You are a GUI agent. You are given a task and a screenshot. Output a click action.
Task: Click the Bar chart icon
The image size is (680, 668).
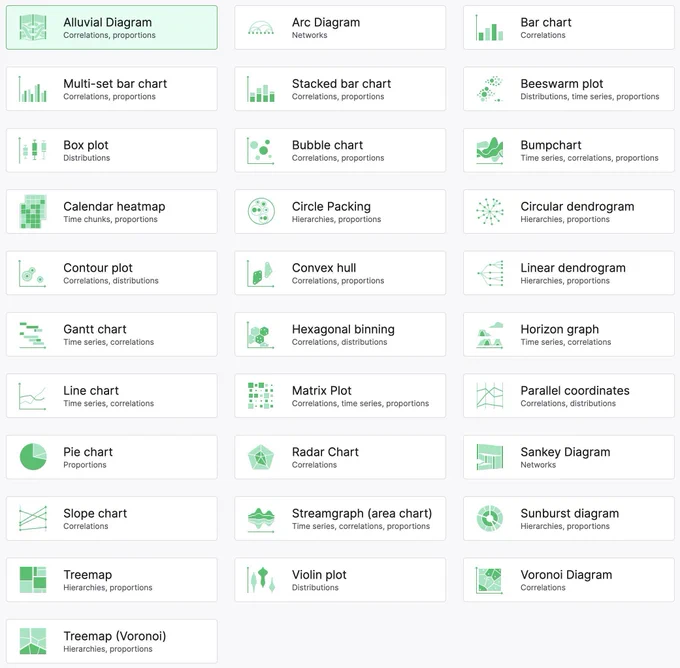(x=490, y=27)
